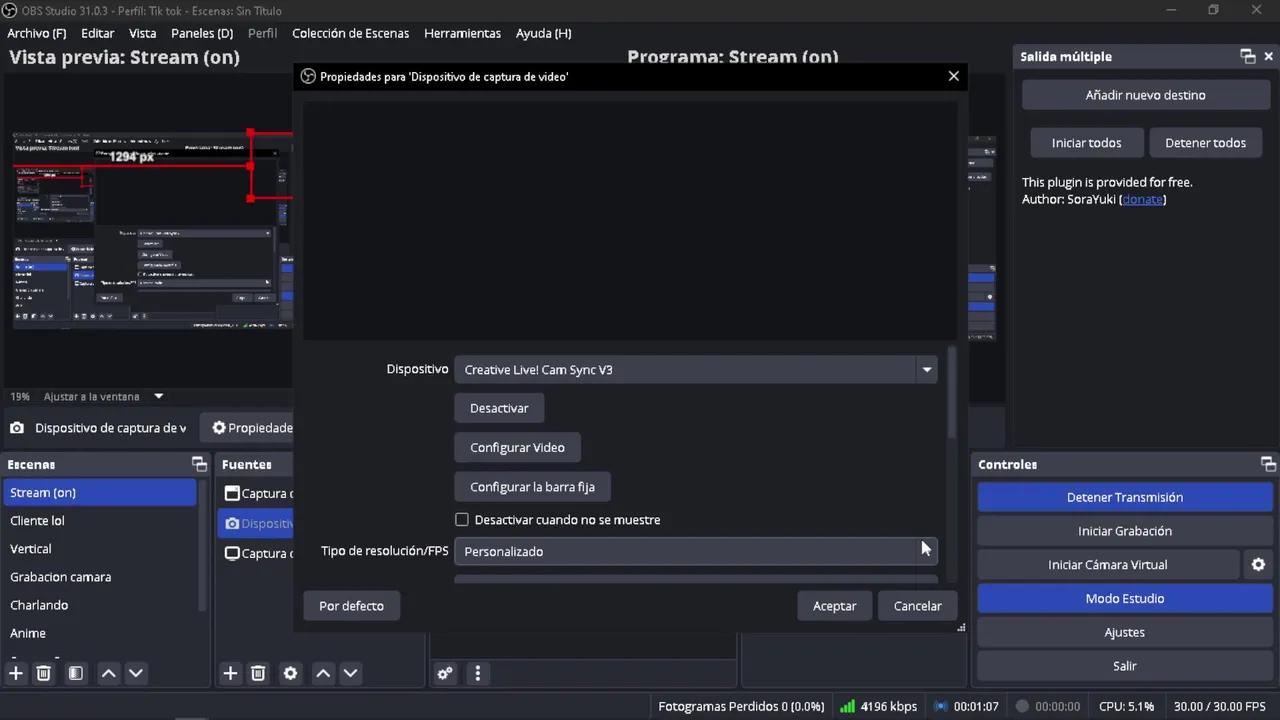1280x720 pixels.
Task: Click Iniciar Grabación button
Action: (x=1125, y=531)
